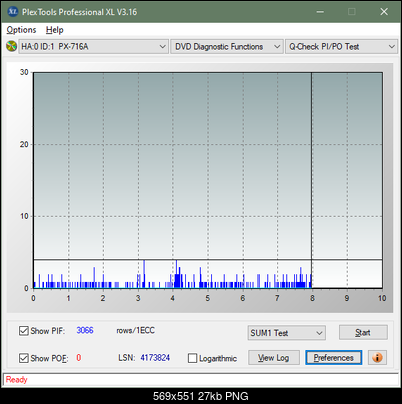Click the y-axis label 30 on the graph
Image resolution: width=402 pixels, height=404 pixels.
click(x=24, y=72)
